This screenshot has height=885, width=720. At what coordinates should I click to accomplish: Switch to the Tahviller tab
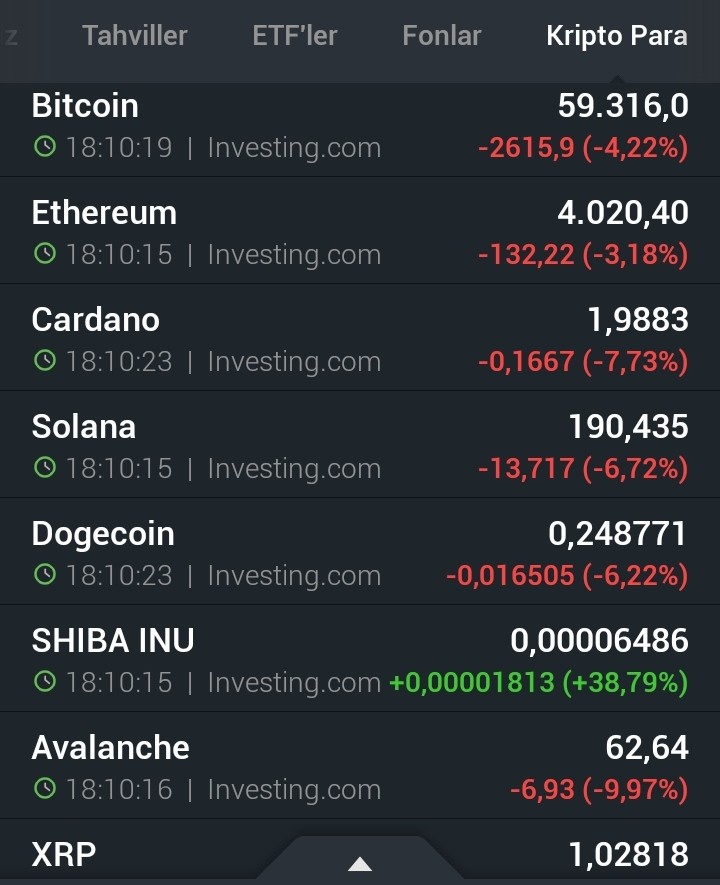point(134,36)
